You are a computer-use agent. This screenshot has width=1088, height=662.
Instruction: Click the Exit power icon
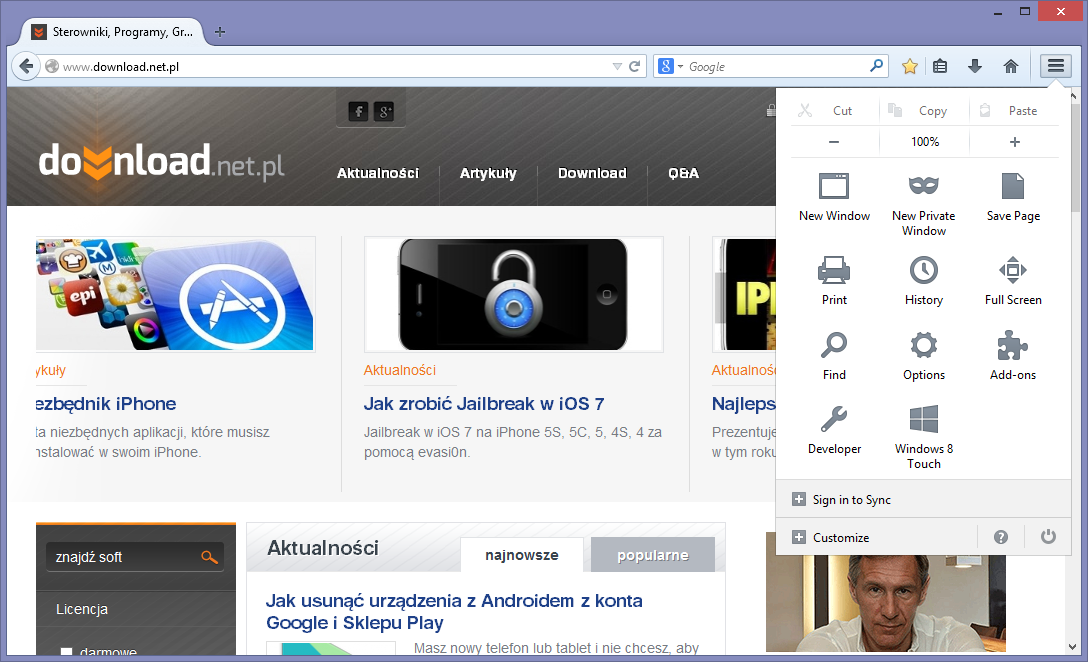point(1048,536)
